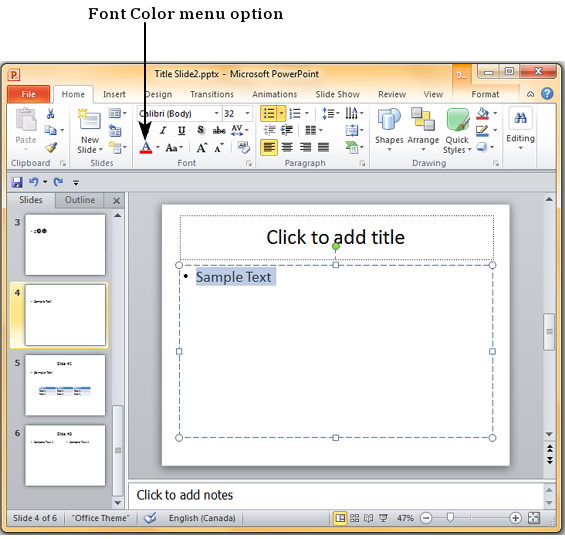Click Clear All Formatting eraser icon
The height and width of the screenshot is (539, 565).
click(244, 147)
